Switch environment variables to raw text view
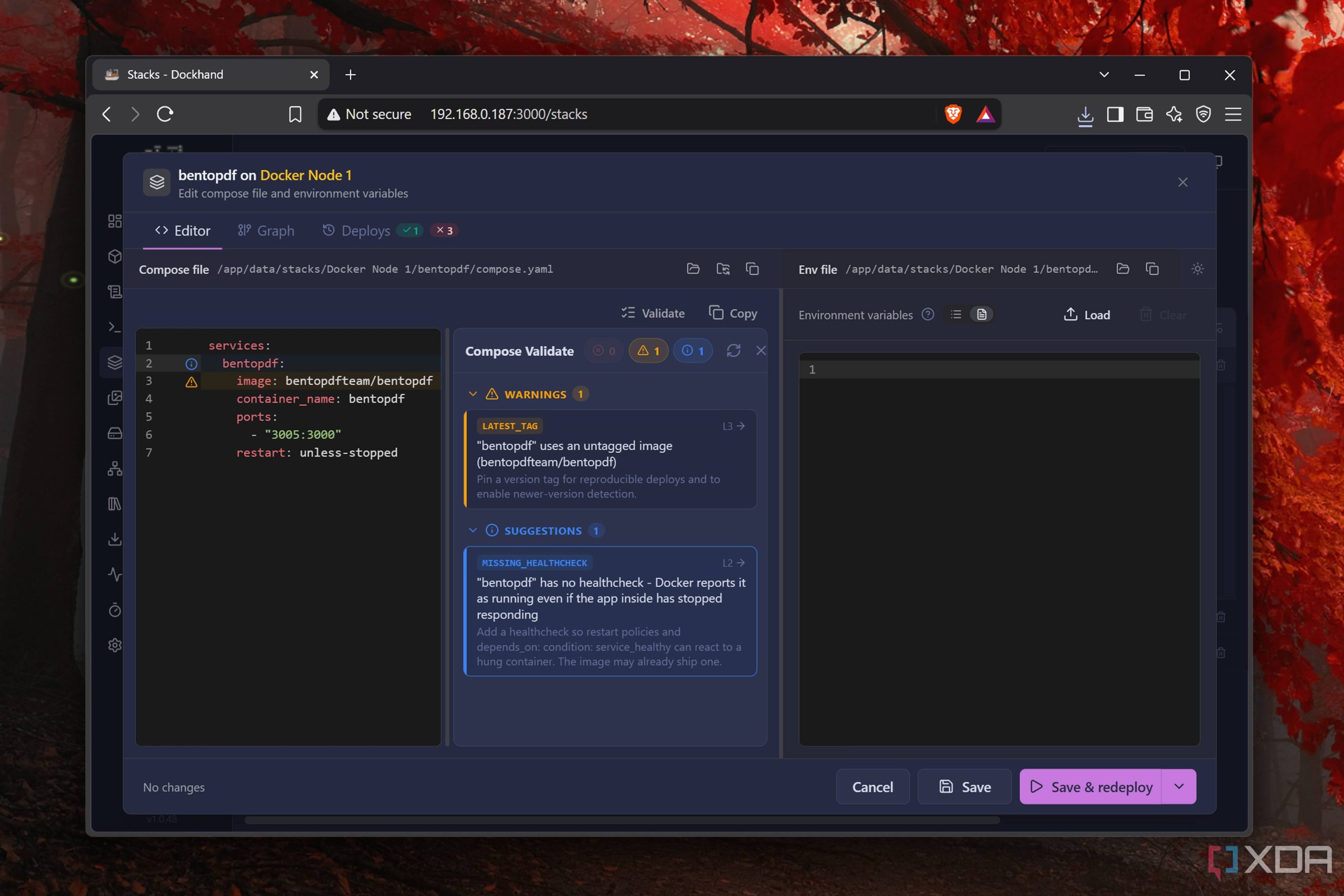 982,314
